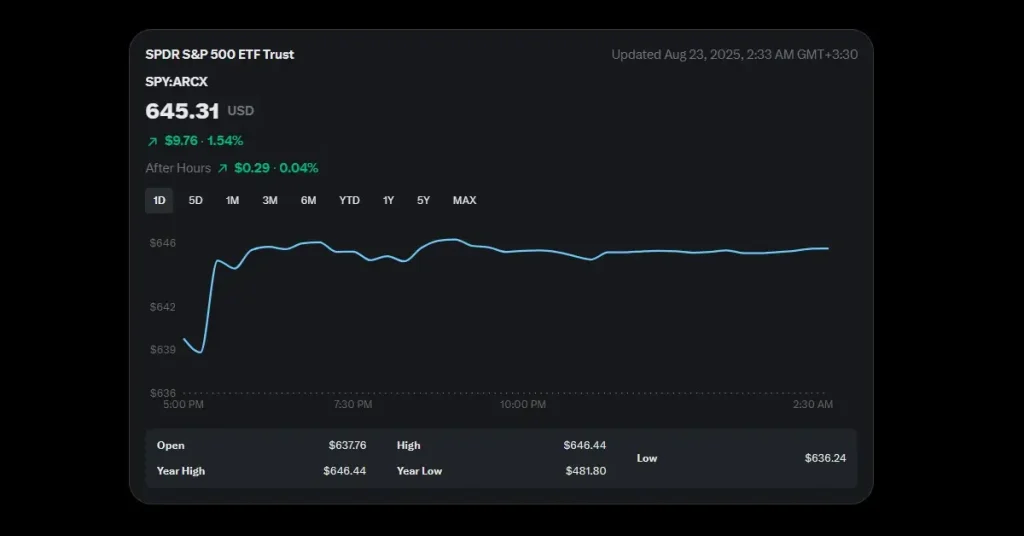Display the MAX price history
Viewport: 1024px width, 536px height.
click(464, 201)
